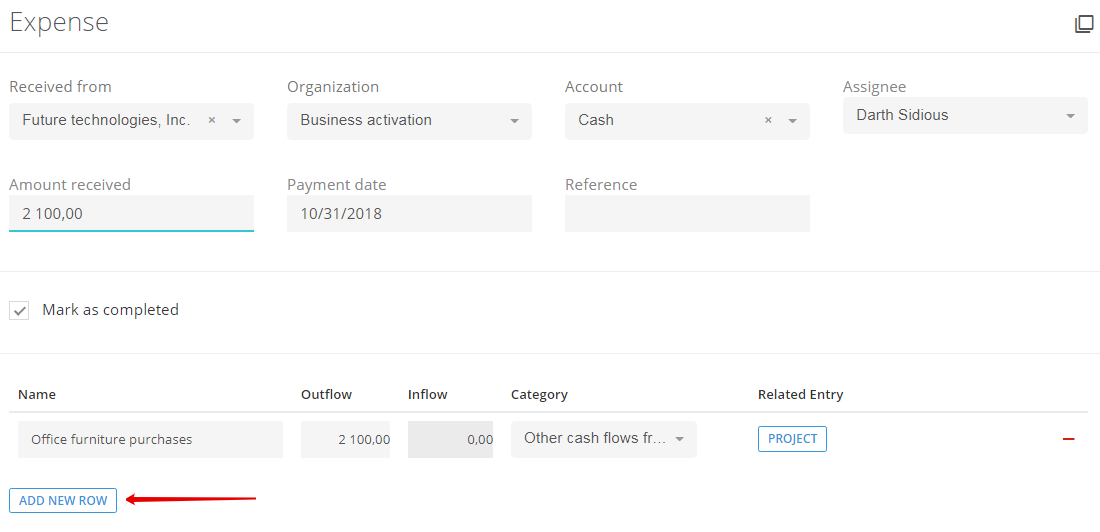
Task: Focus the Amount received input field
Action: pyautogui.click(x=131, y=213)
